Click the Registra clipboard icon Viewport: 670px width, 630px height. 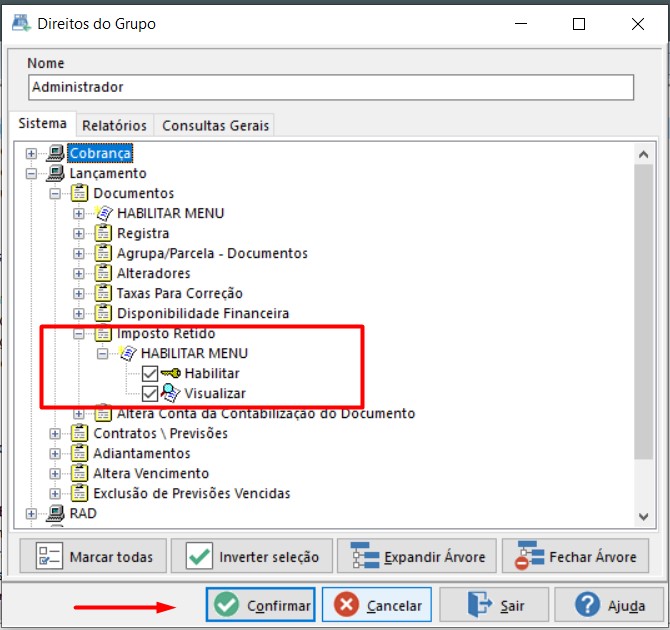tap(103, 233)
